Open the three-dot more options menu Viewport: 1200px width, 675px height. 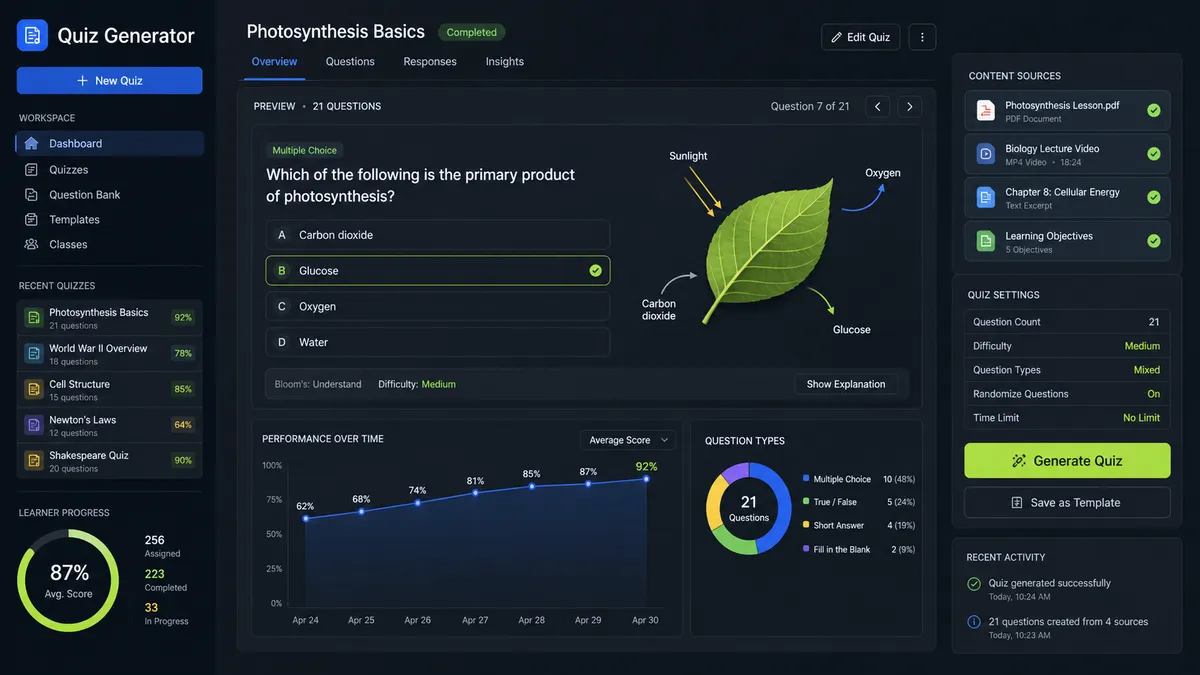click(922, 37)
